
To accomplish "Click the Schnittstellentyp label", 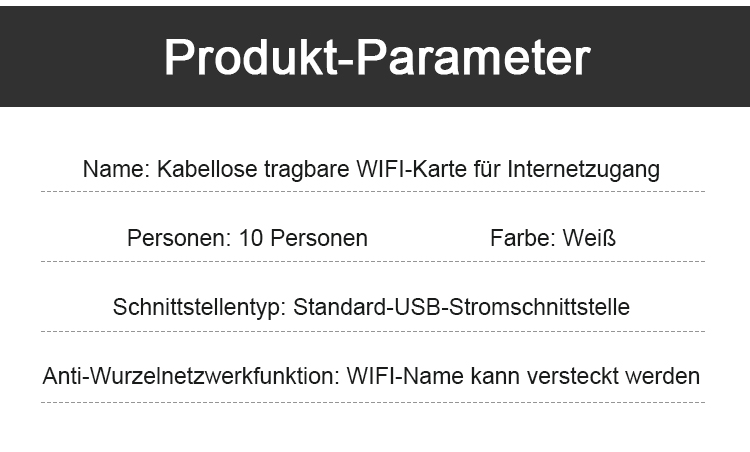I will click(199, 307).
